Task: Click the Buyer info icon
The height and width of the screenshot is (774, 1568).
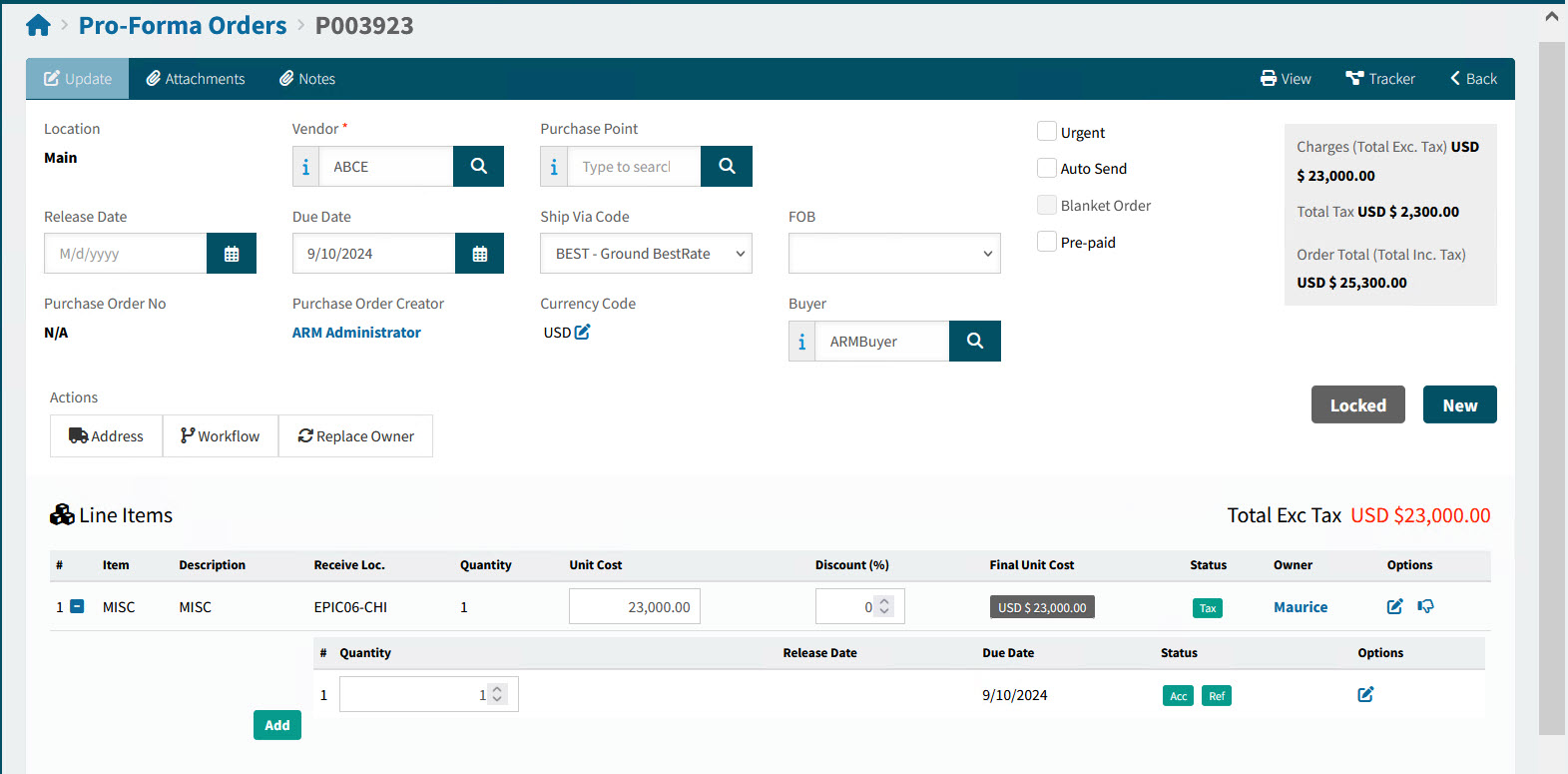Action: coord(801,342)
